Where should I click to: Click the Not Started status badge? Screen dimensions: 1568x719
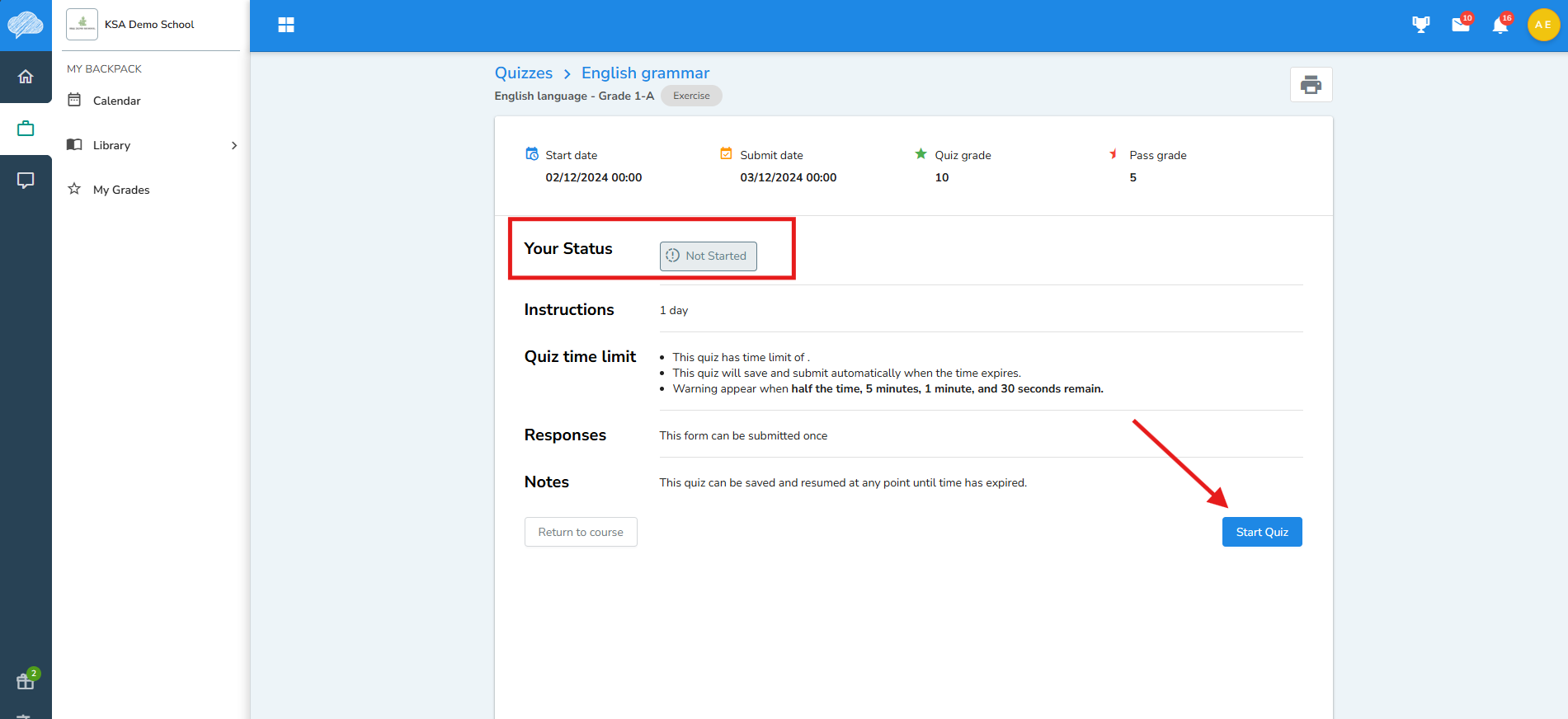point(709,256)
